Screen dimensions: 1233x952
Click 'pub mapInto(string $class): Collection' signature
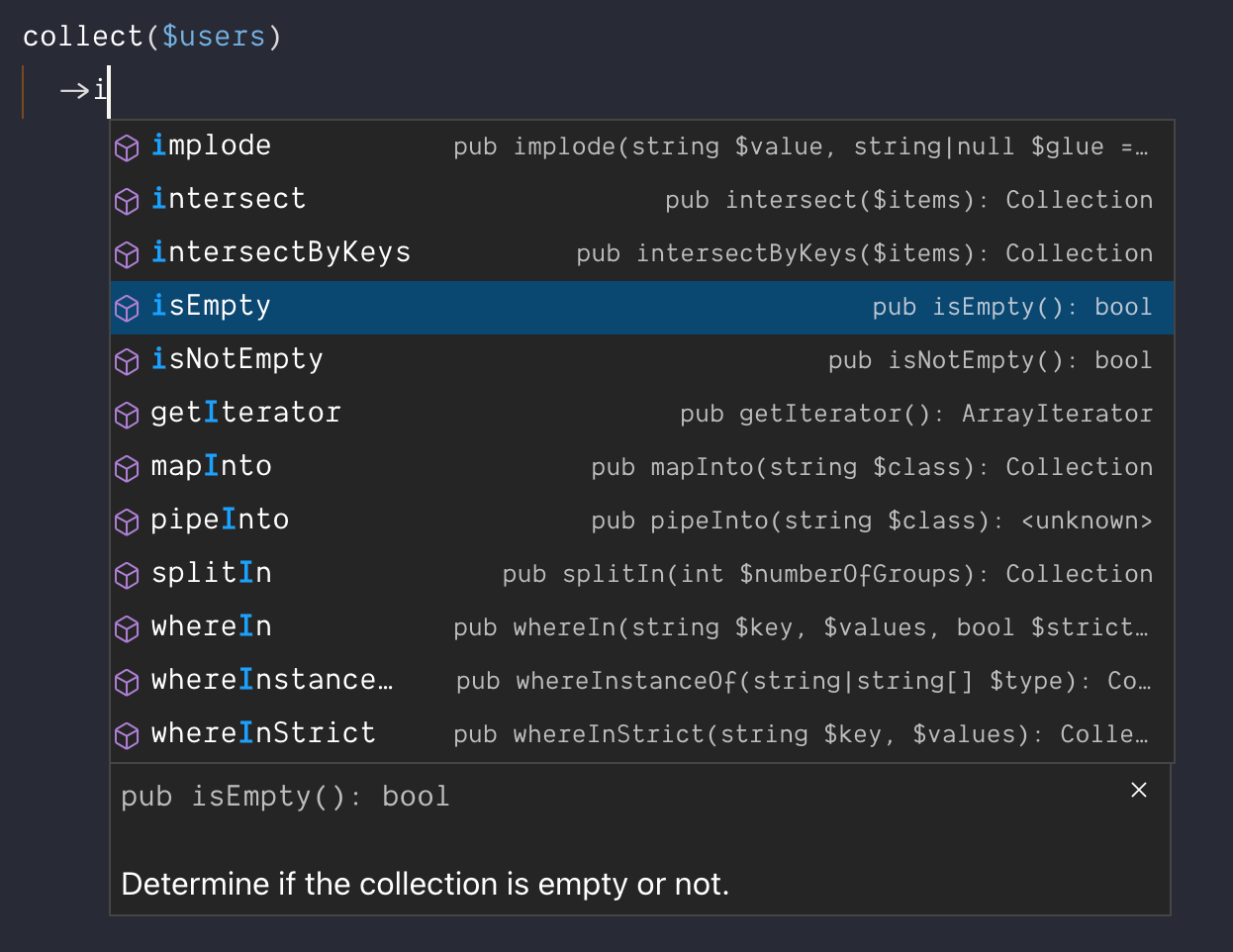tap(872, 468)
